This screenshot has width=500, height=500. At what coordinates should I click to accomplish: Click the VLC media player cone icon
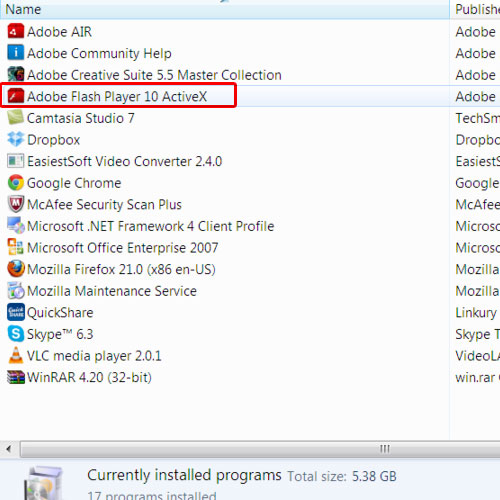pos(16,355)
